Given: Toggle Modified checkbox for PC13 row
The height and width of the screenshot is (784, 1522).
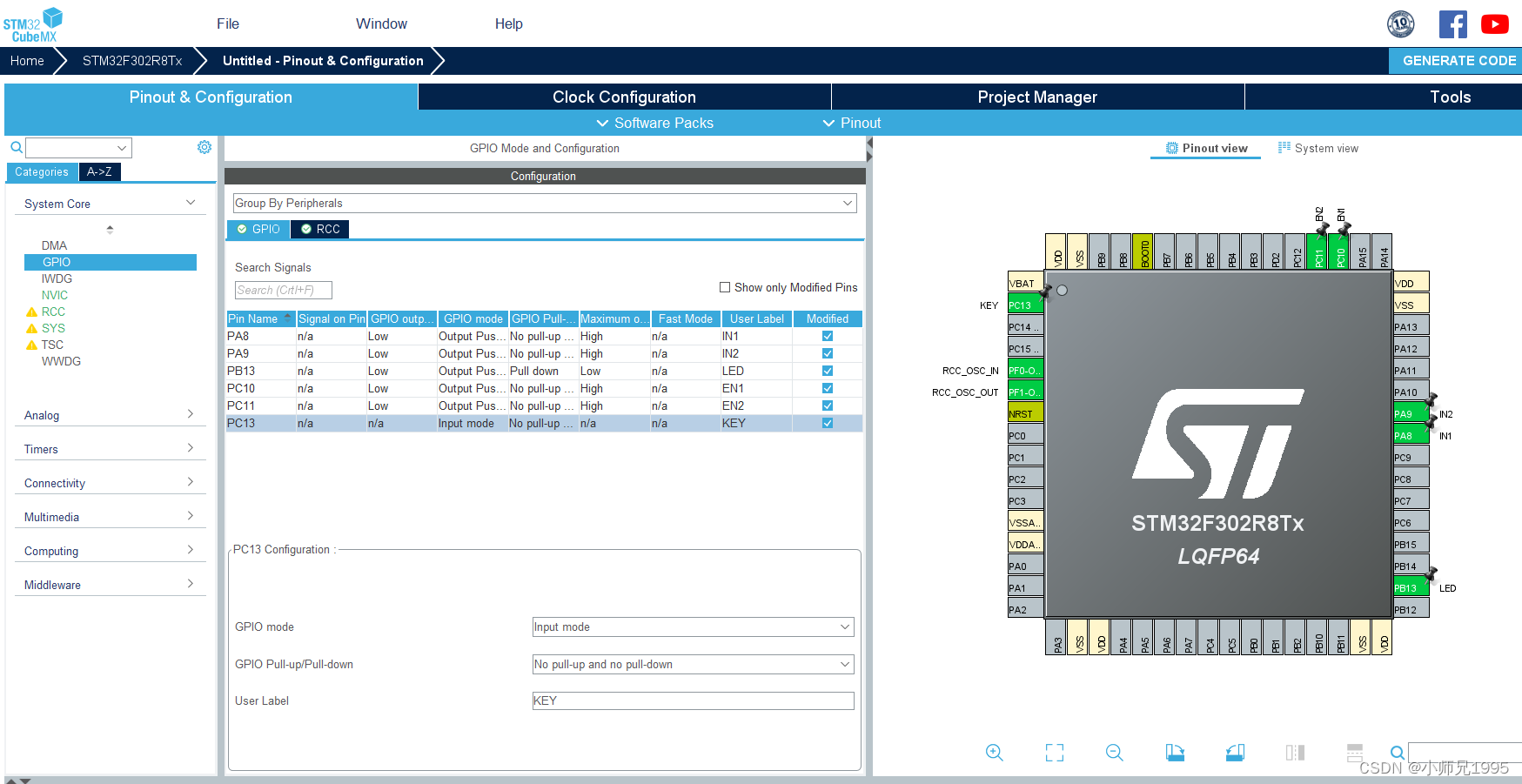Looking at the screenshot, I should (828, 423).
